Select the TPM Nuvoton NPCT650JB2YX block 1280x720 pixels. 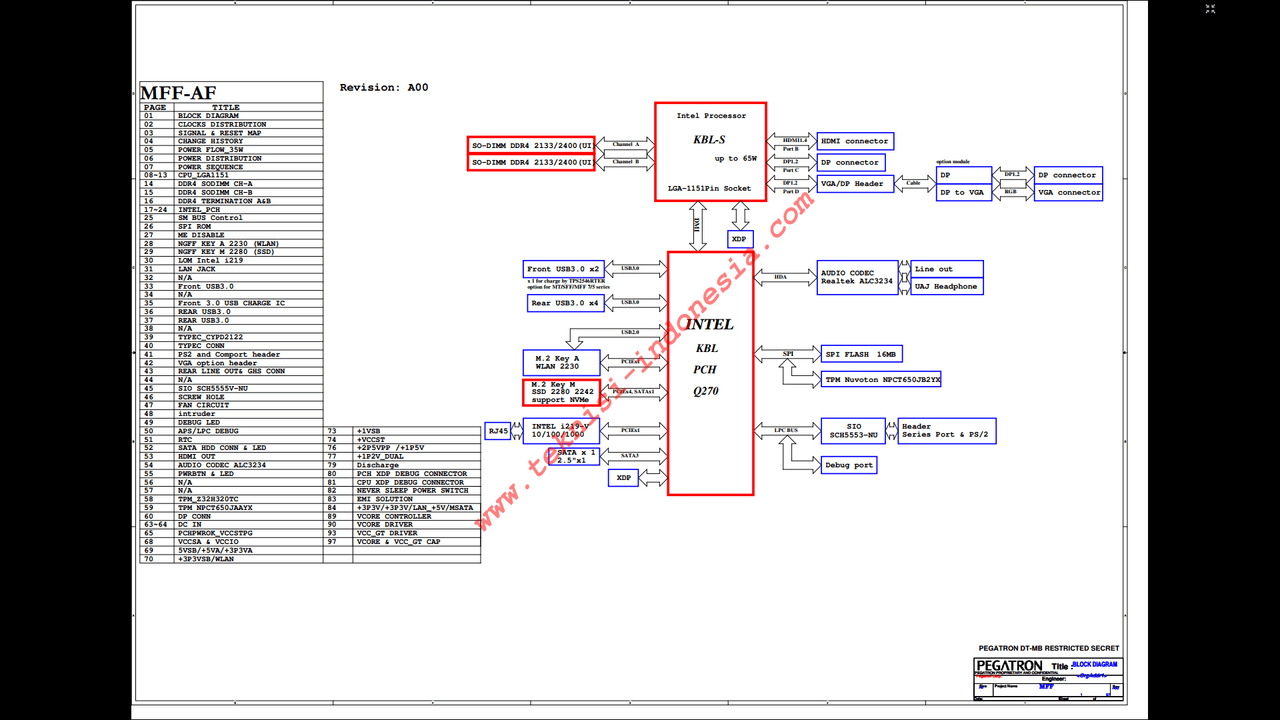[880, 380]
